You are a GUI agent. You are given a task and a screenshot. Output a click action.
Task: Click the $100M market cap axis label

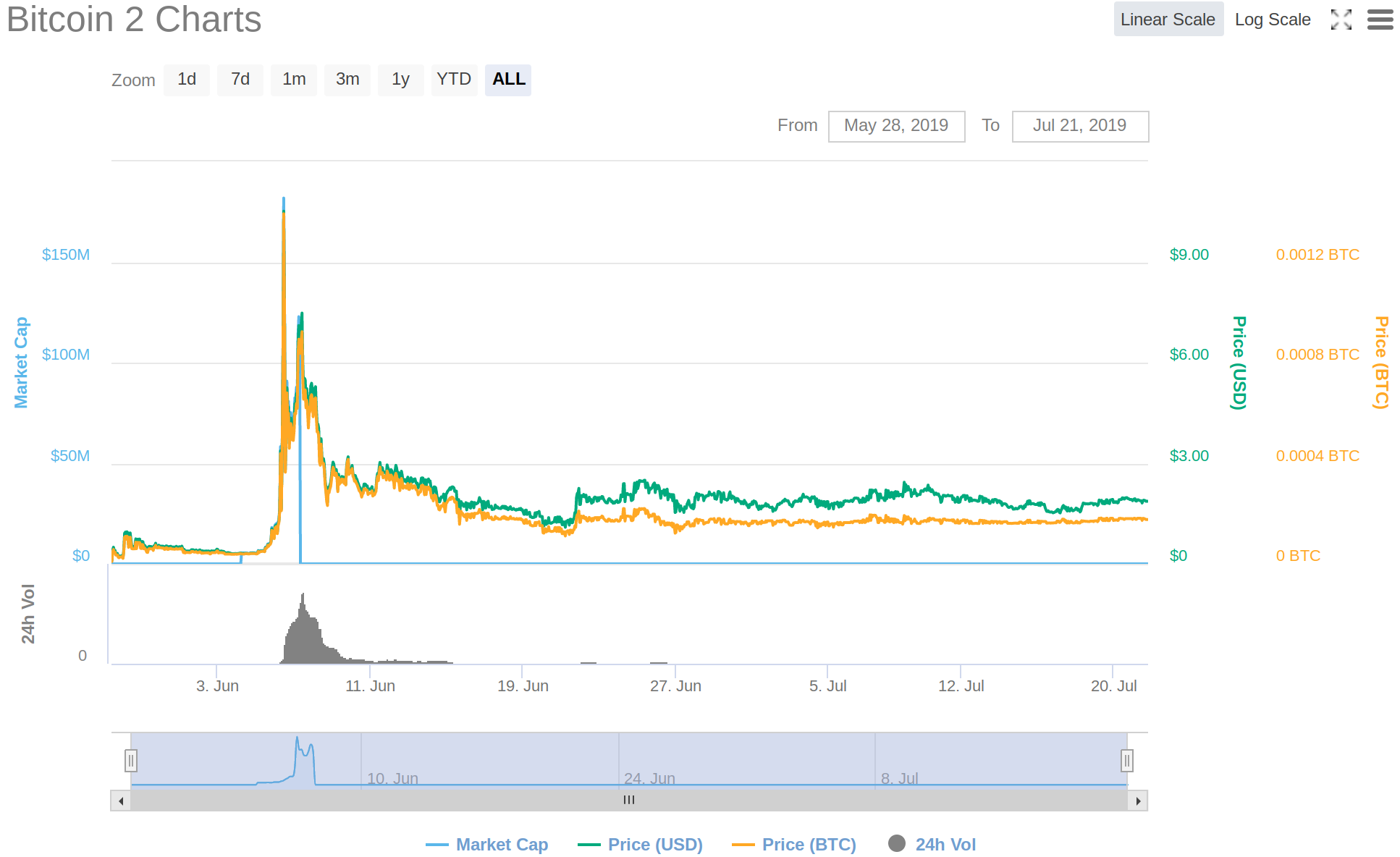(x=66, y=355)
